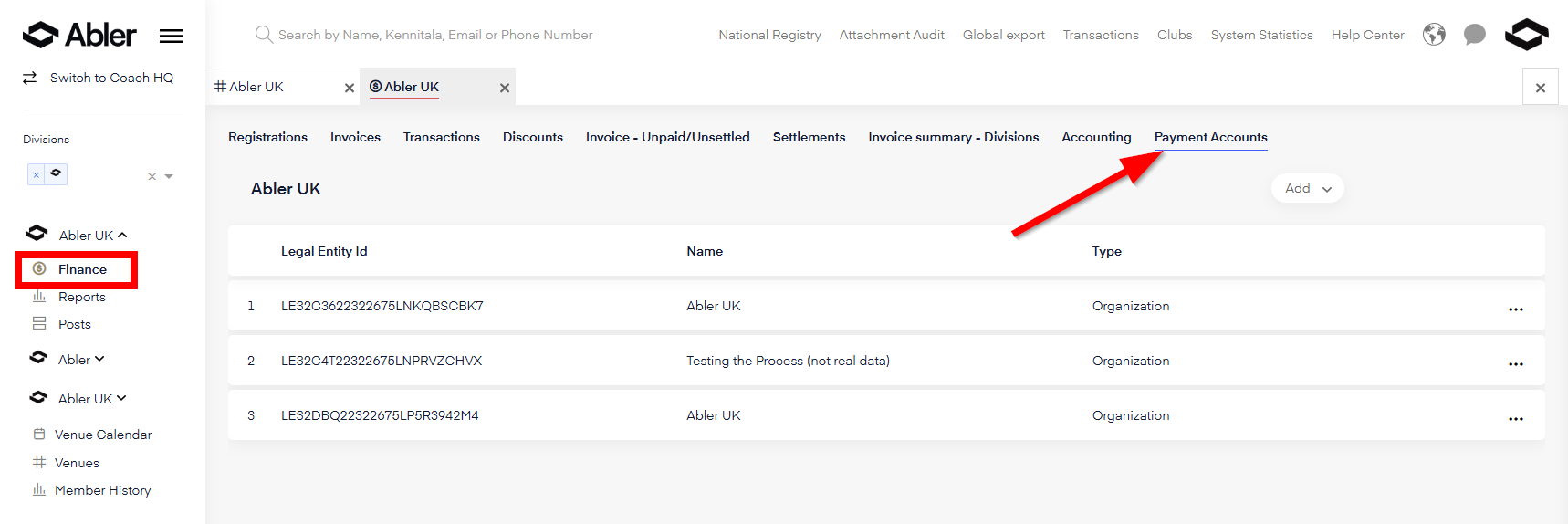Focus the search by name field

435,35
